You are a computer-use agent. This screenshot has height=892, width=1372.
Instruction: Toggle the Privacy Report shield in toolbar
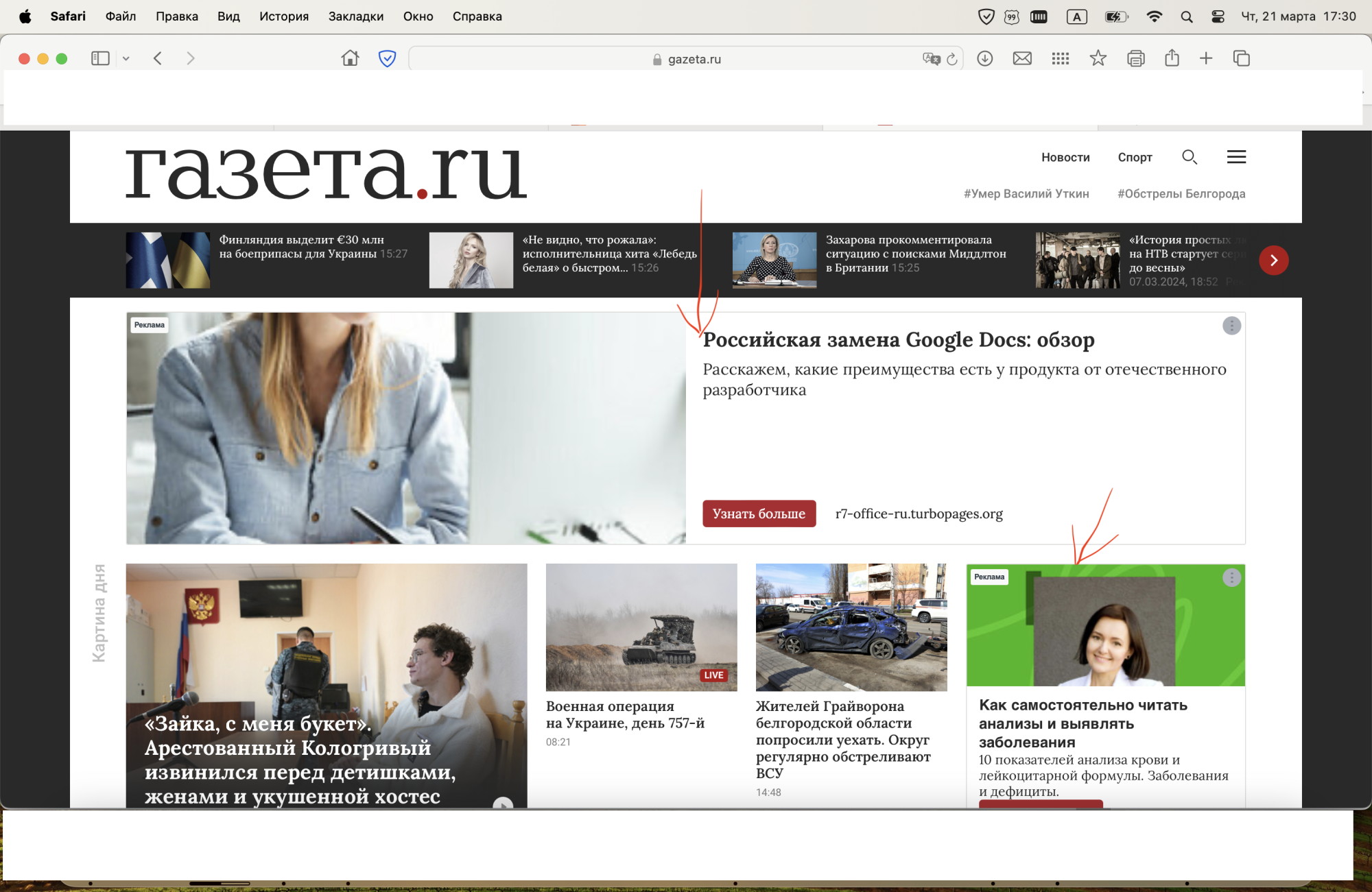pyautogui.click(x=387, y=58)
